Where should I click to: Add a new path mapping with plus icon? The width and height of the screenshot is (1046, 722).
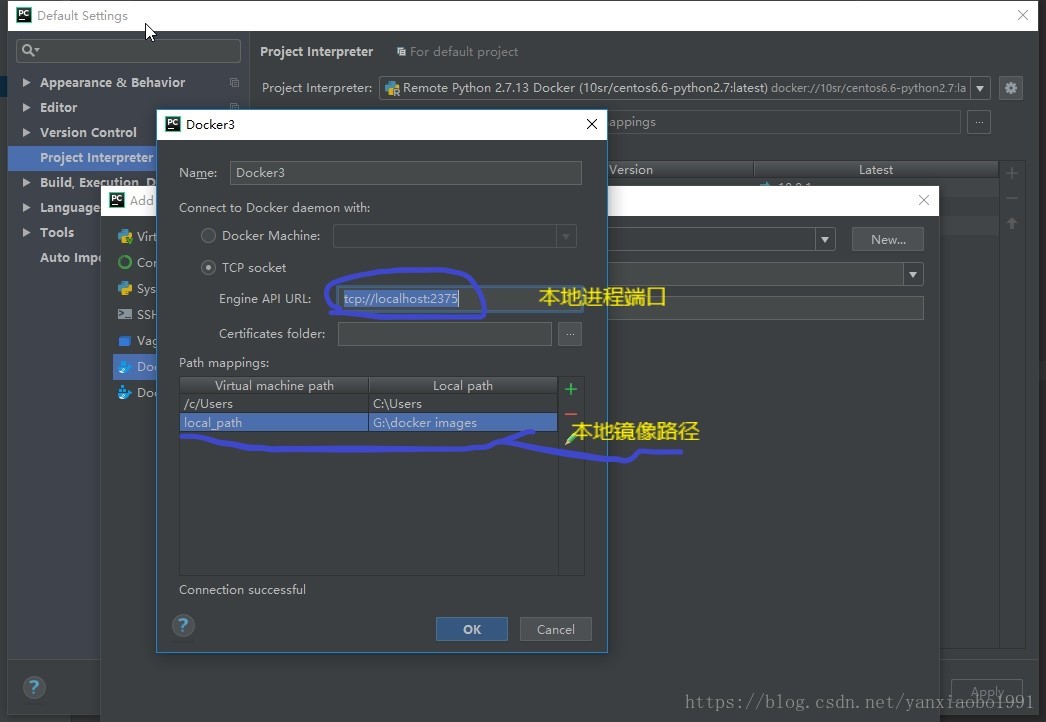click(571, 389)
